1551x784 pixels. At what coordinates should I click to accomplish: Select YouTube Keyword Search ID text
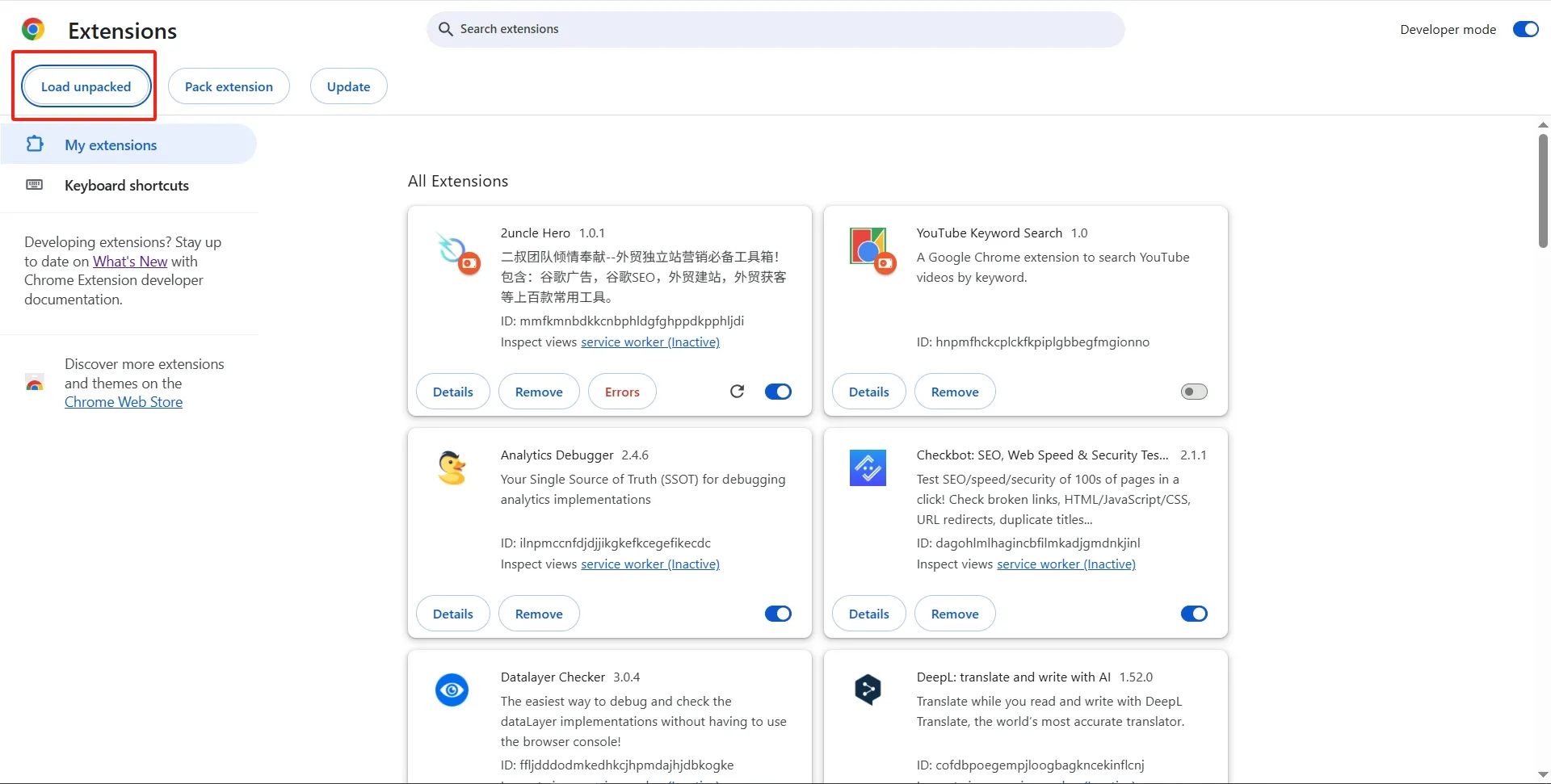pos(1032,342)
